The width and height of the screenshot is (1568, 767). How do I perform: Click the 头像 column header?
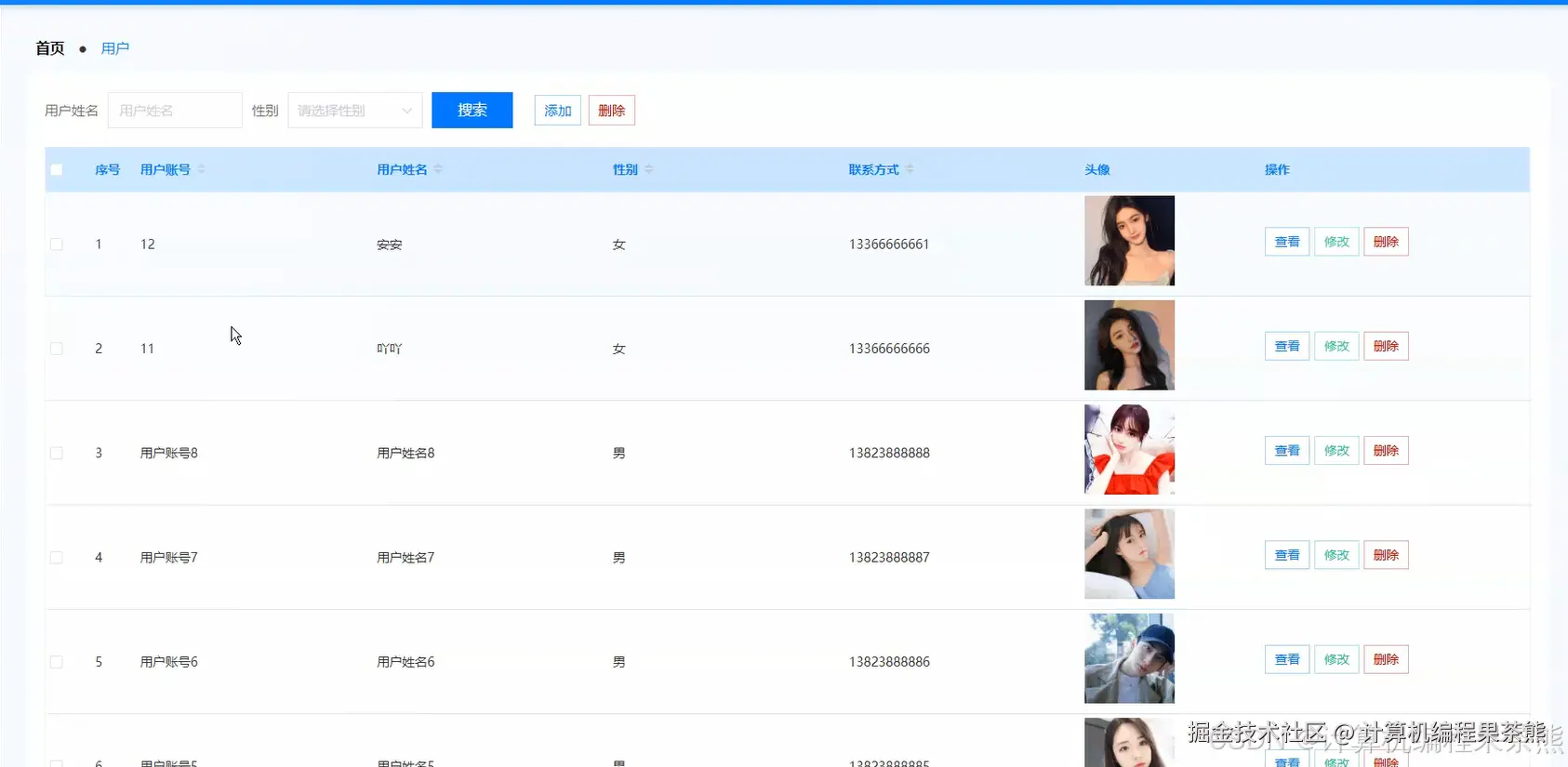click(x=1097, y=169)
